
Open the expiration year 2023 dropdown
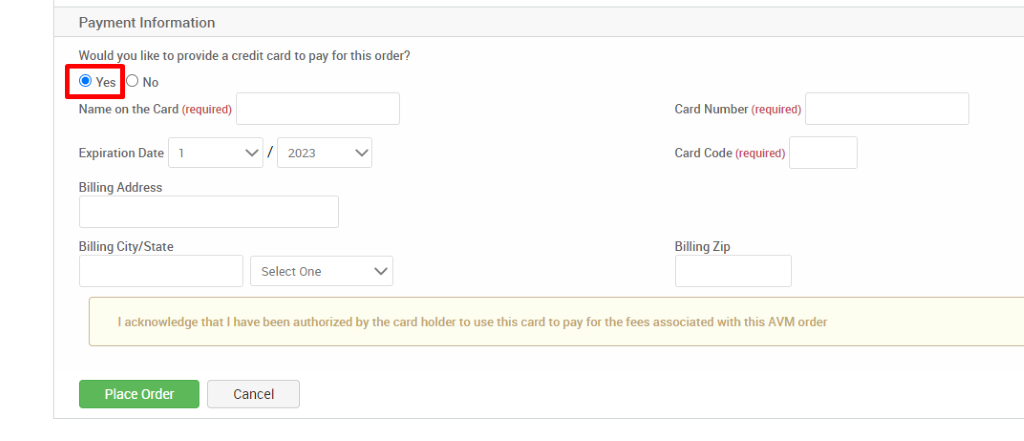coord(325,153)
